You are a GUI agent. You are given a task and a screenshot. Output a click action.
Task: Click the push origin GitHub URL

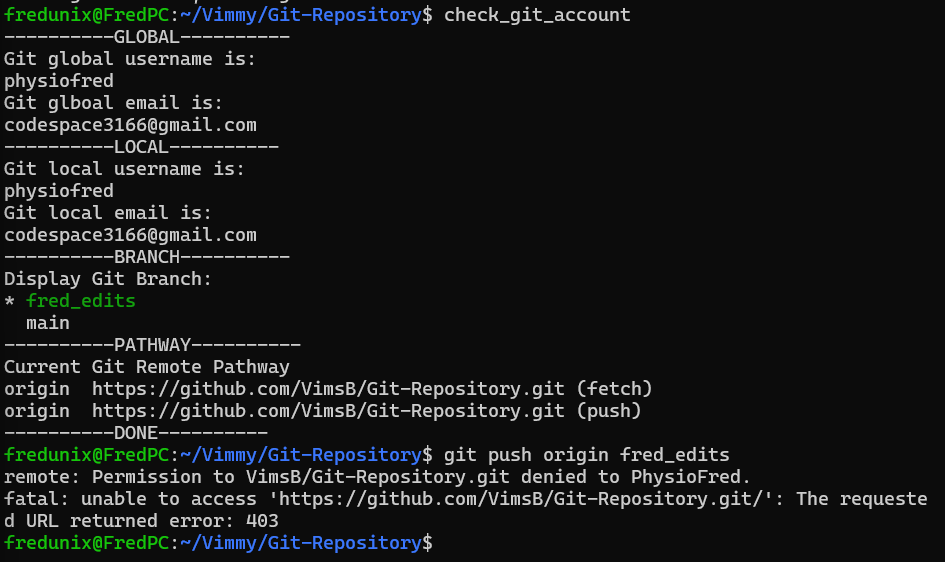(328, 411)
